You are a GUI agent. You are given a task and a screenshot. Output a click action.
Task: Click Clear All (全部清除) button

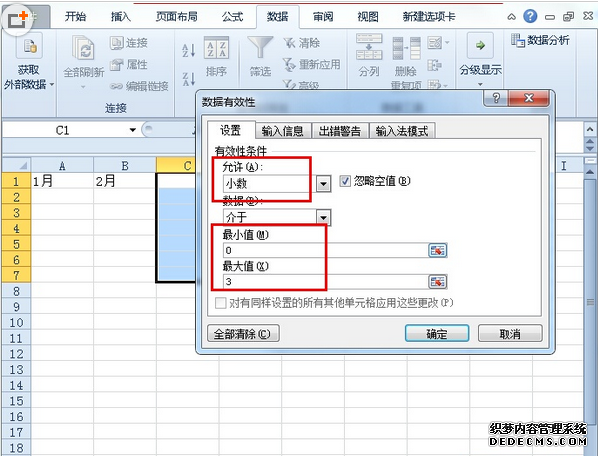[243, 334]
